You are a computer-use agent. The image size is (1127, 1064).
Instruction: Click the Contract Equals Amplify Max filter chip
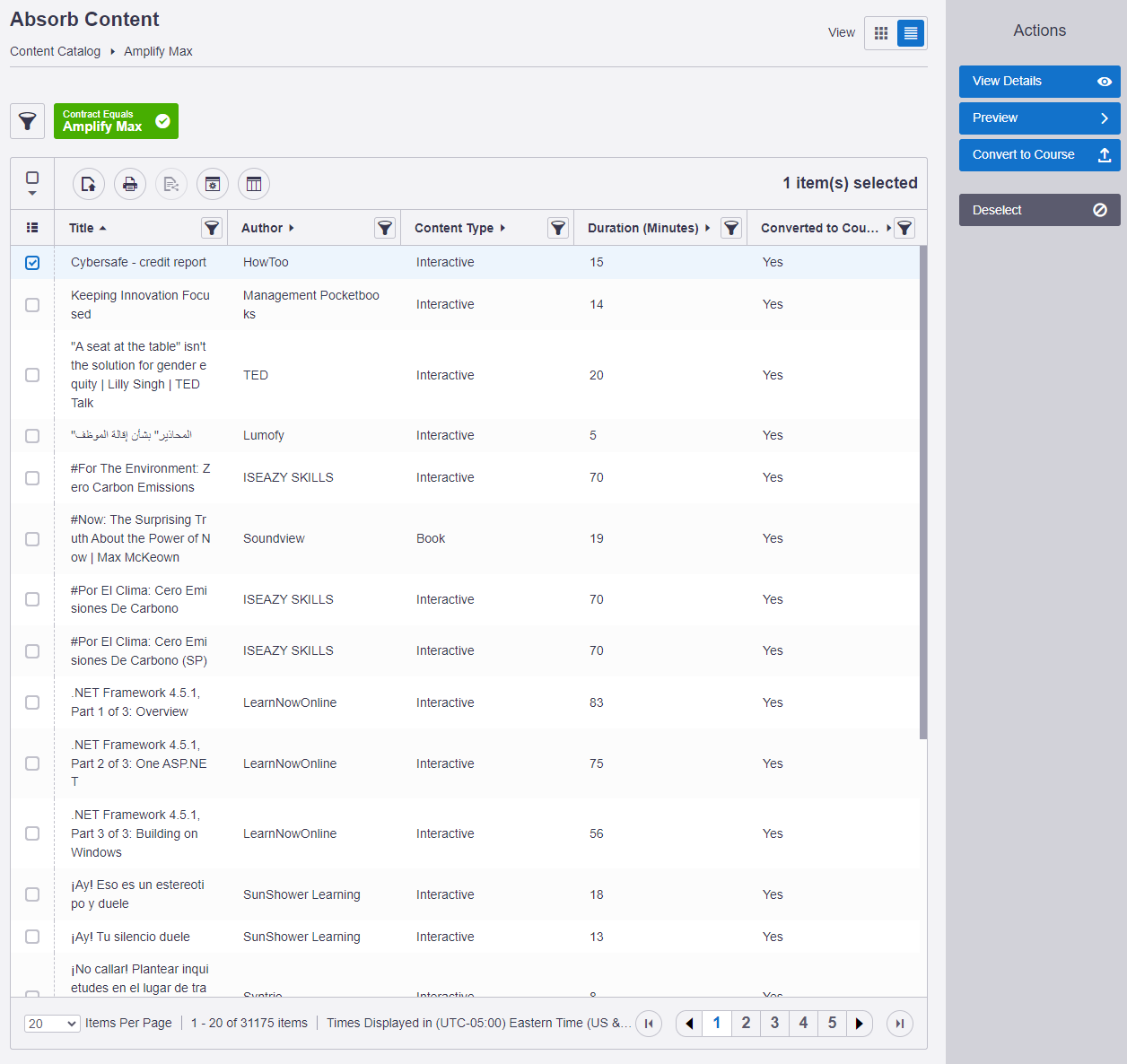[116, 121]
